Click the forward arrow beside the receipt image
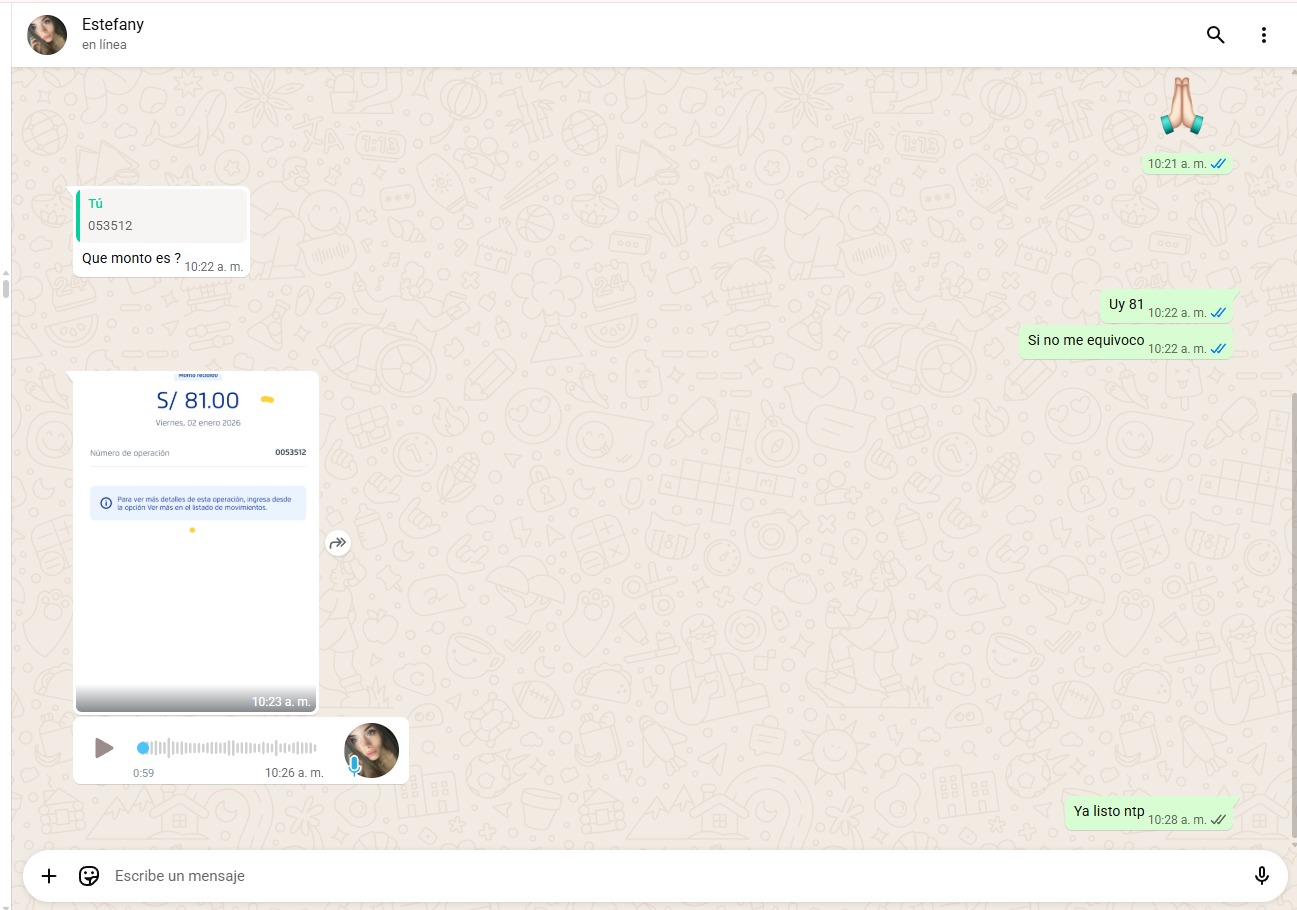Image resolution: width=1297 pixels, height=910 pixels. [x=338, y=543]
